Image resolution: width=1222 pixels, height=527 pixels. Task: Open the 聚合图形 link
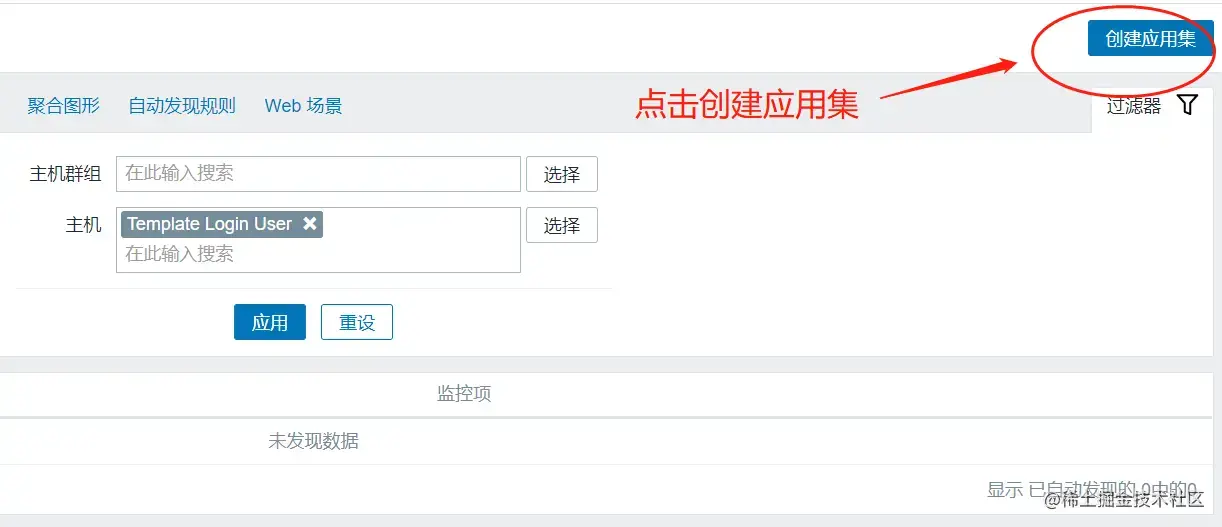pyautogui.click(x=64, y=106)
